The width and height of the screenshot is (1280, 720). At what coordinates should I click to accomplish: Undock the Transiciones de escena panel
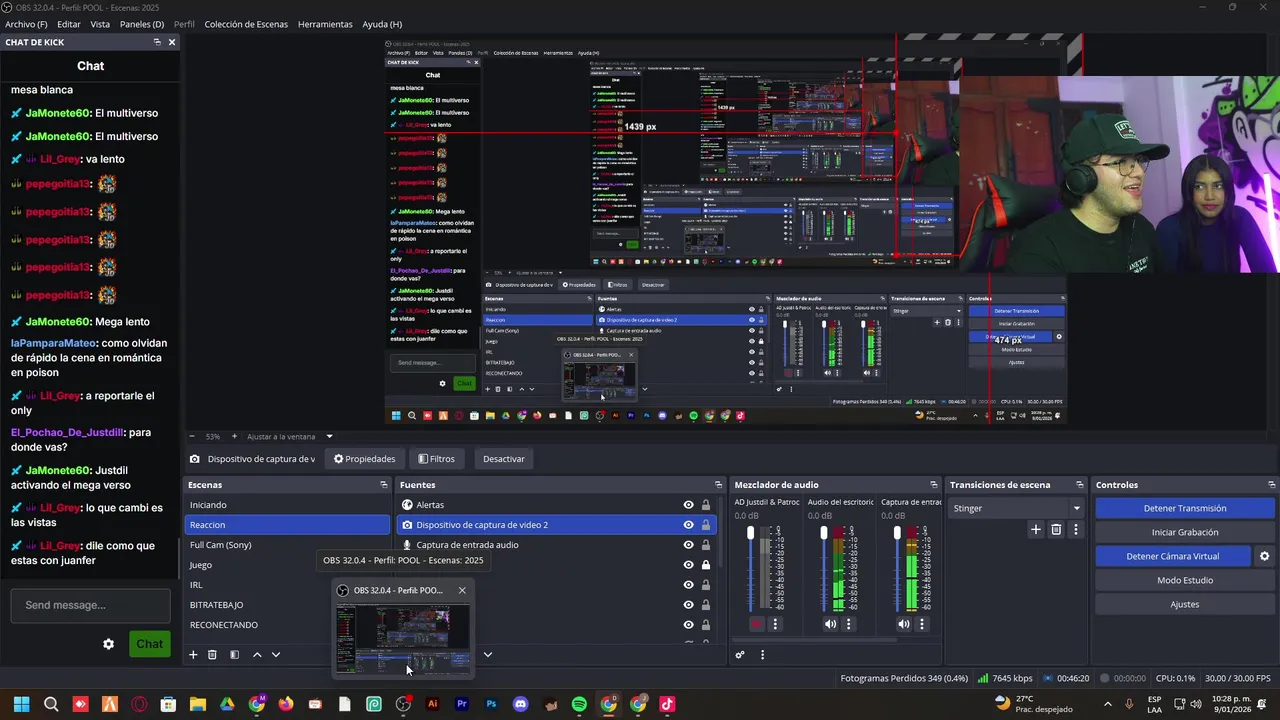coord(1078,485)
